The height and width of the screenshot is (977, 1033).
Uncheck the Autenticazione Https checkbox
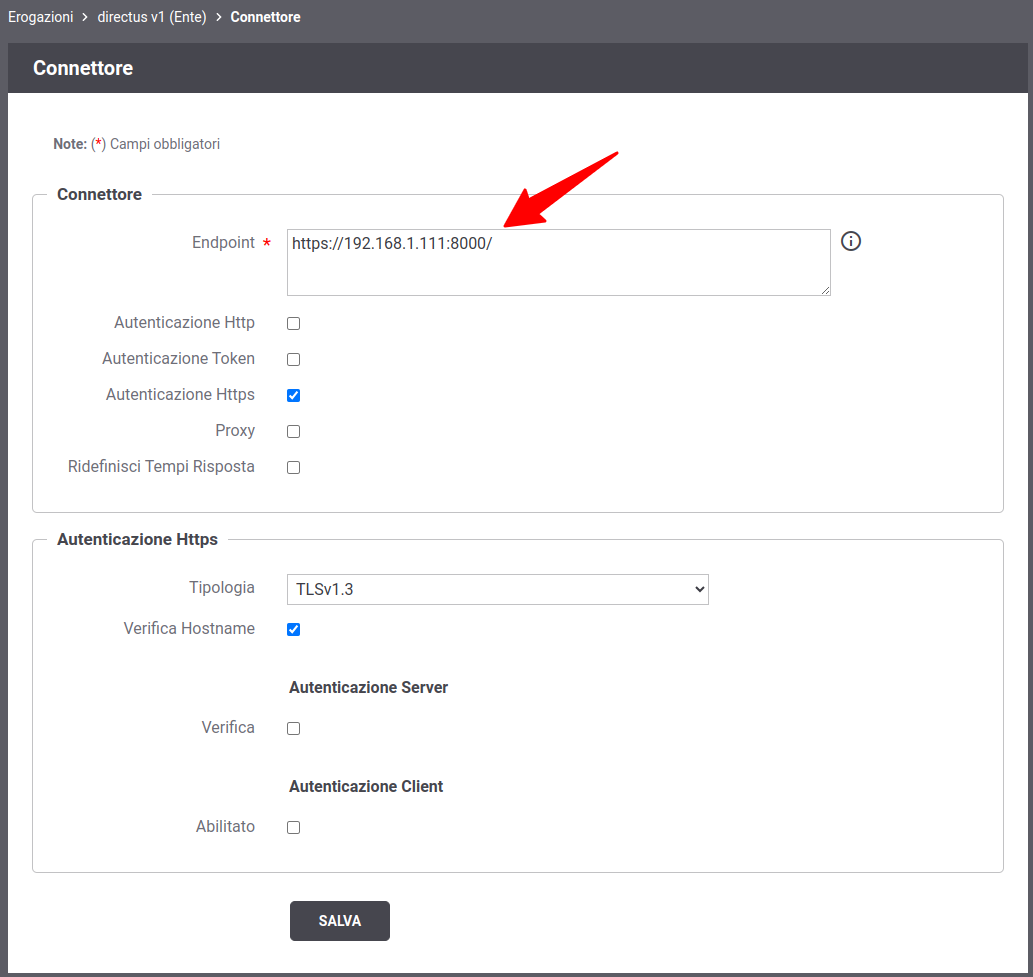294,396
